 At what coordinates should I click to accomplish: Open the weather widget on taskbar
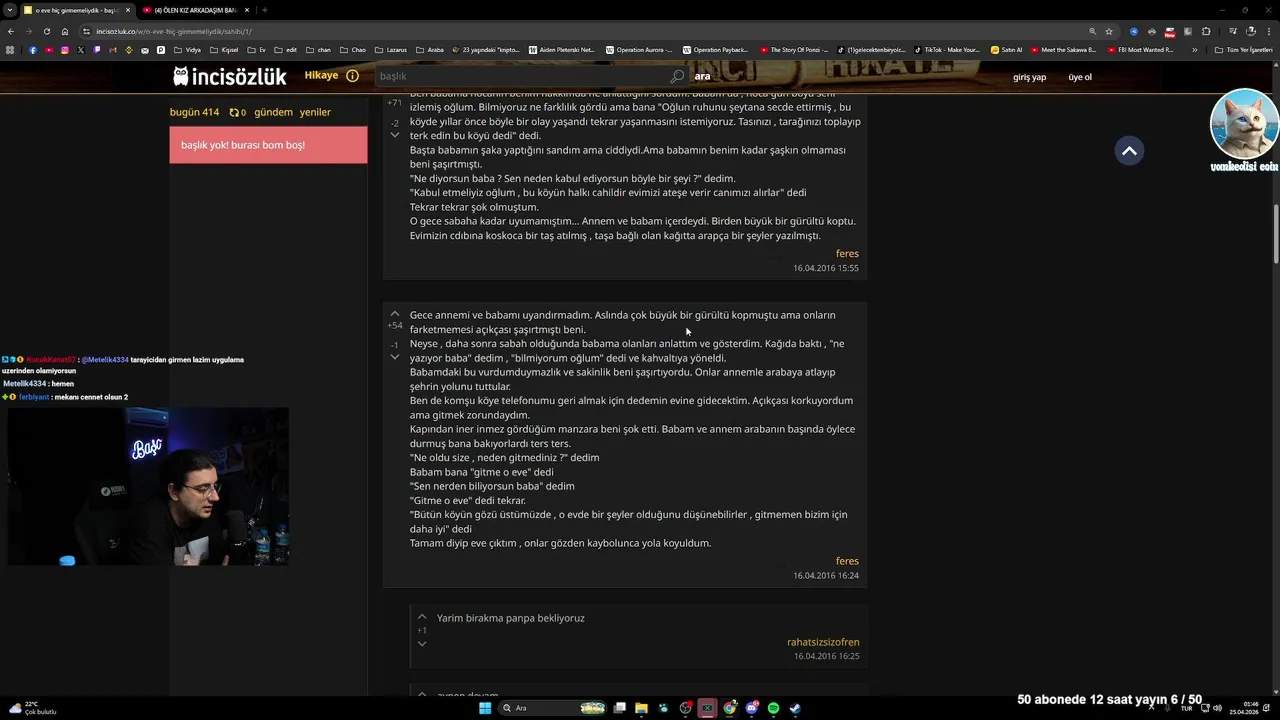[x=32, y=708]
